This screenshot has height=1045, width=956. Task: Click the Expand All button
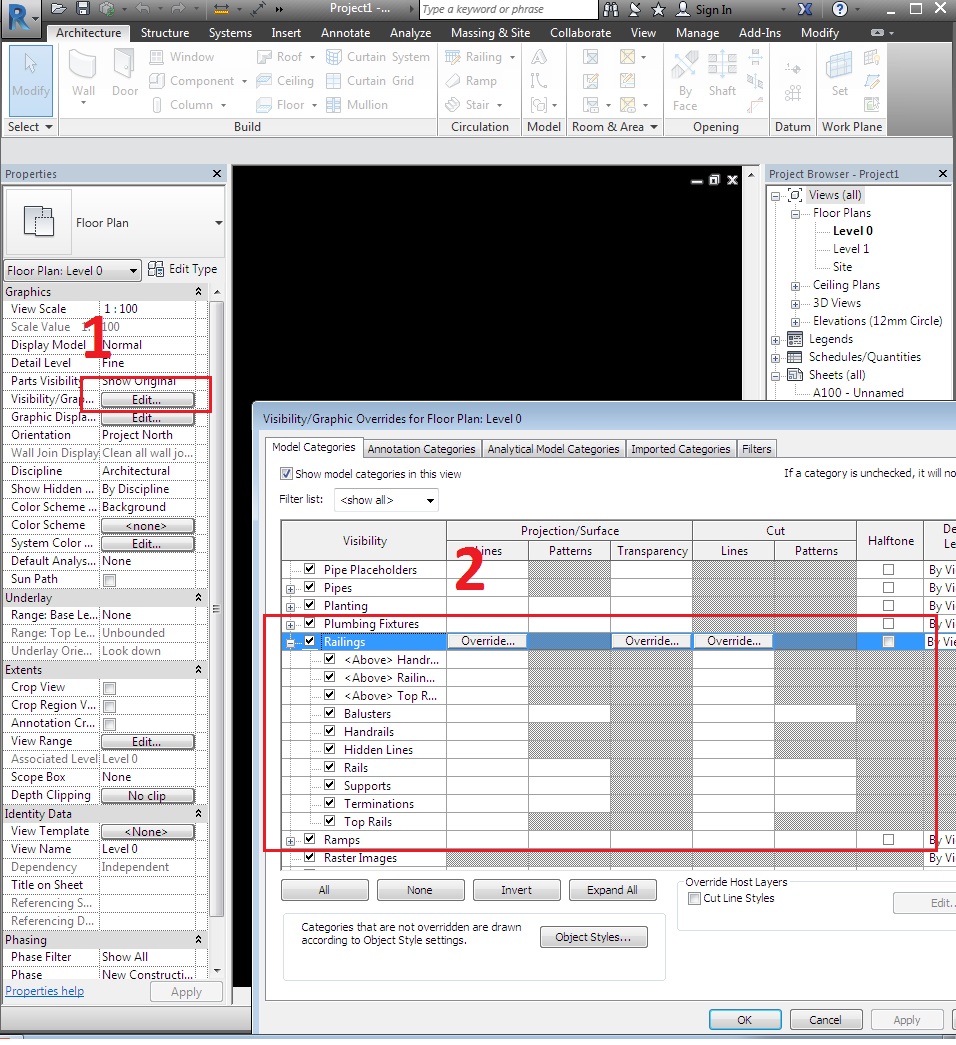[x=612, y=890]
